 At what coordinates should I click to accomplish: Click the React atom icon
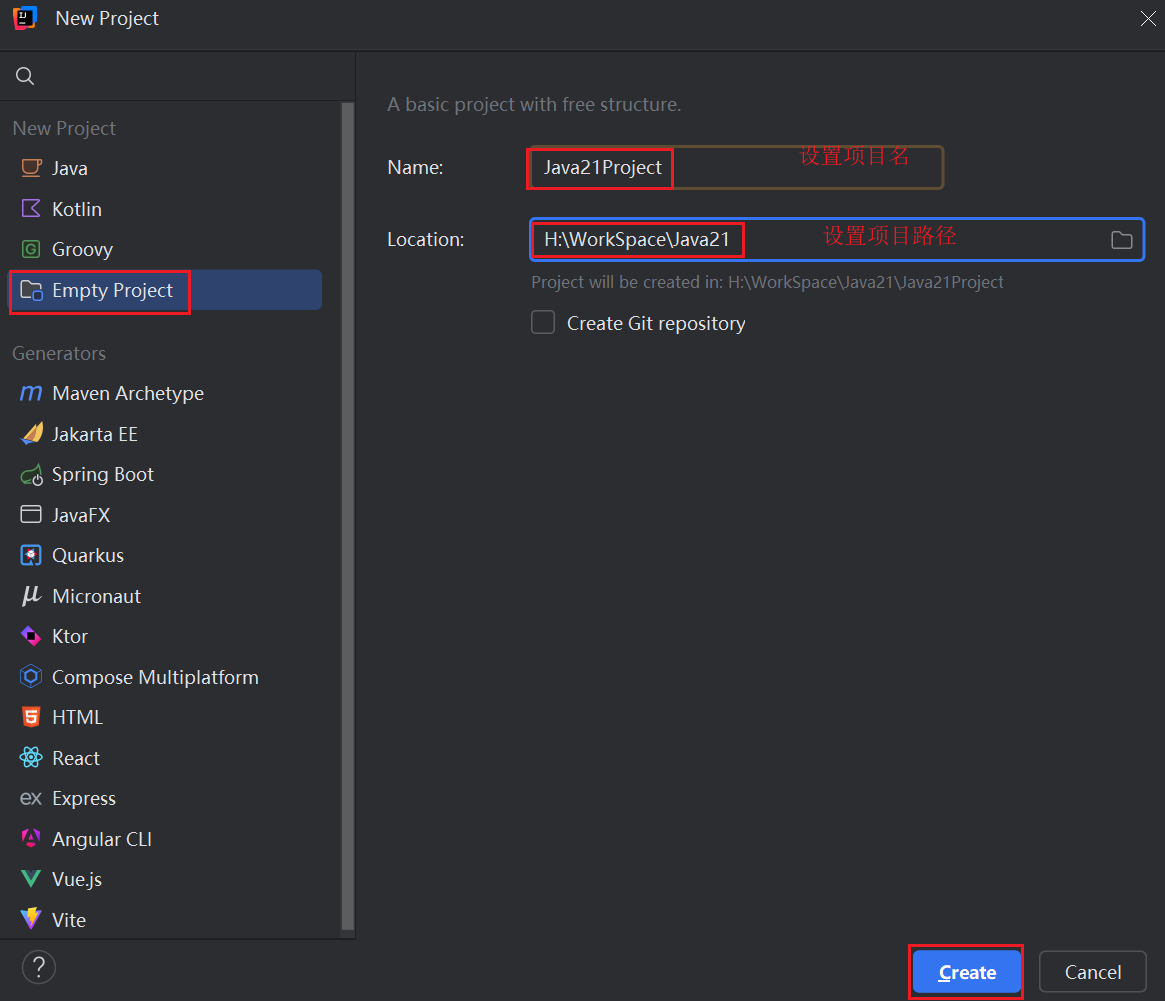point(31,757)
